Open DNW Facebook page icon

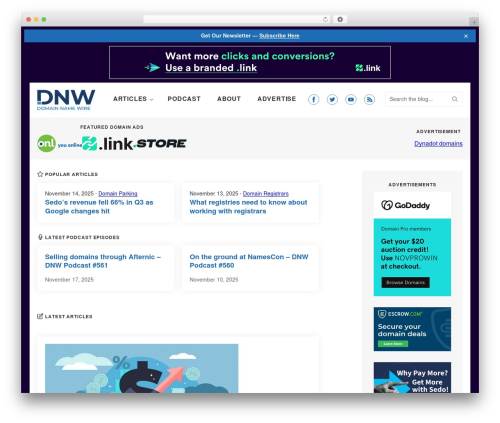pos(313,99)
